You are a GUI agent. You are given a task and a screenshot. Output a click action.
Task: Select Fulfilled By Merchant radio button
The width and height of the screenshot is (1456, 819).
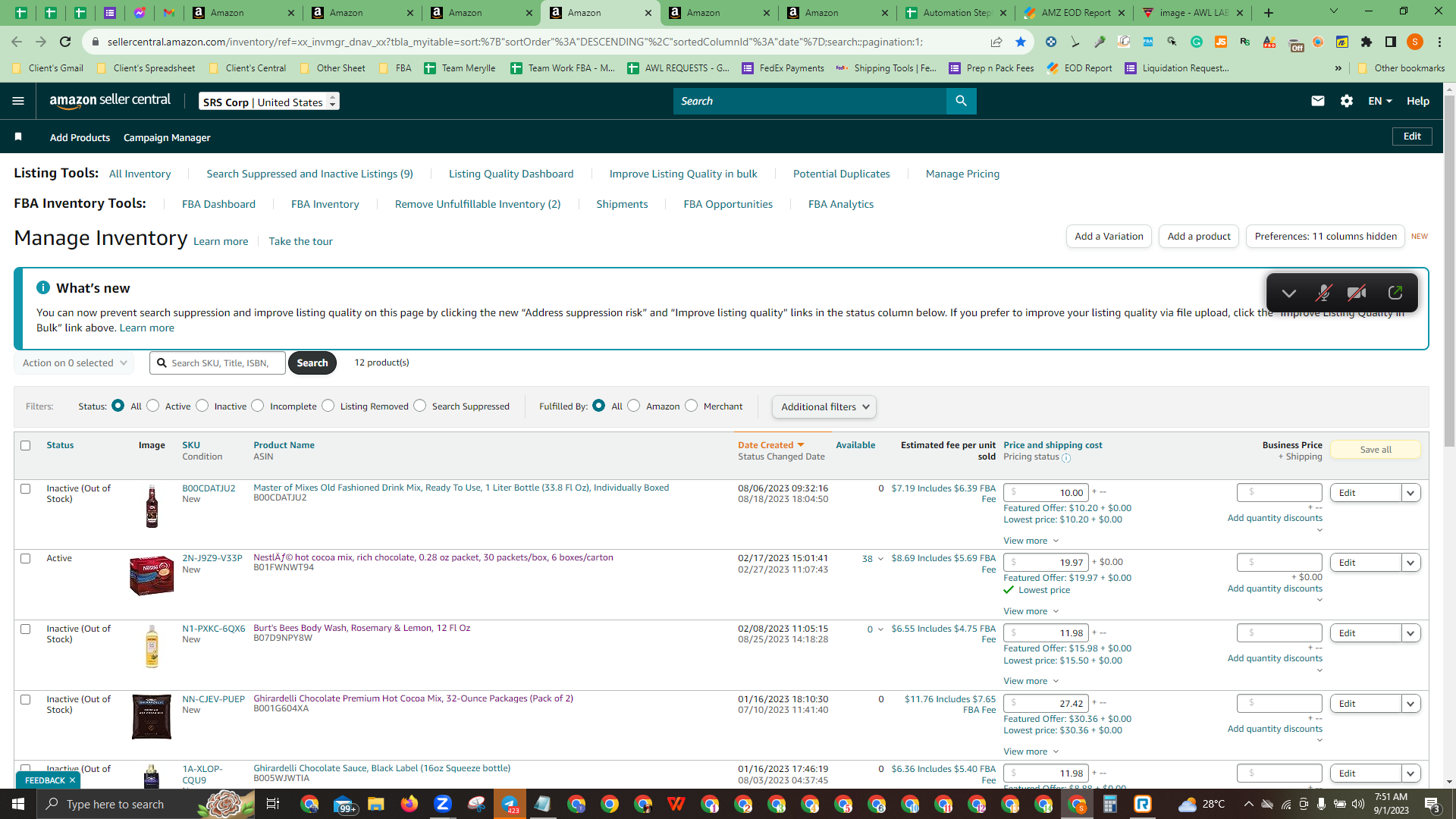(x=692, y=406)
